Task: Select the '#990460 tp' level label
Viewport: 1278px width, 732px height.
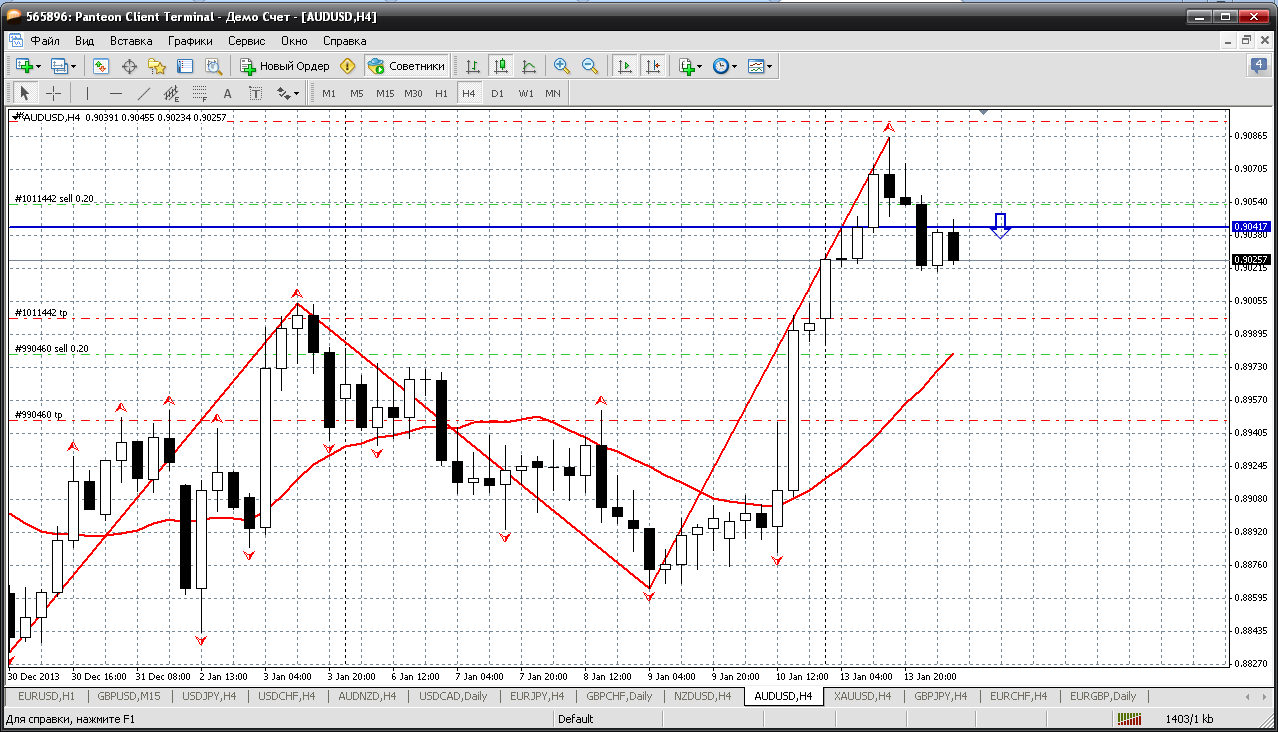Action: [39, 415]
